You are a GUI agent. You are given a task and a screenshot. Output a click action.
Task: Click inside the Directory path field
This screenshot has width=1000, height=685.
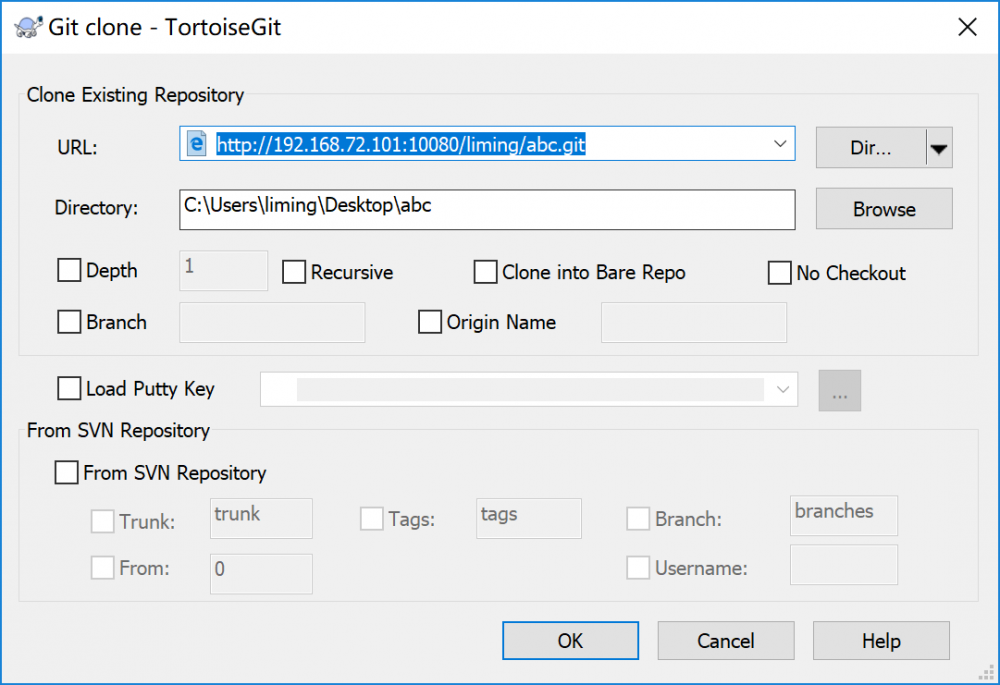pyautogui.click(x=487, y=208)
